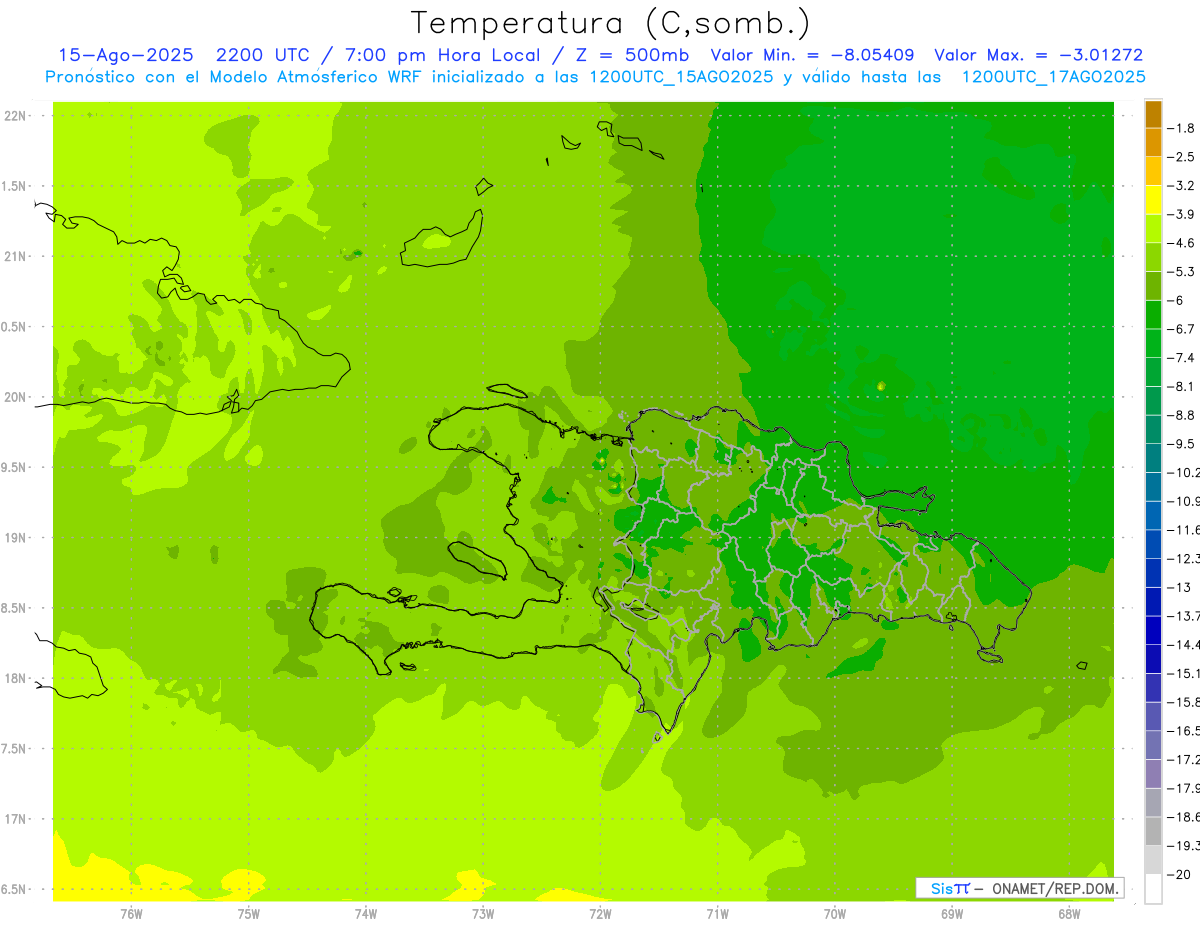Click the "Valor Max. = -3.01272" value

1038,55
